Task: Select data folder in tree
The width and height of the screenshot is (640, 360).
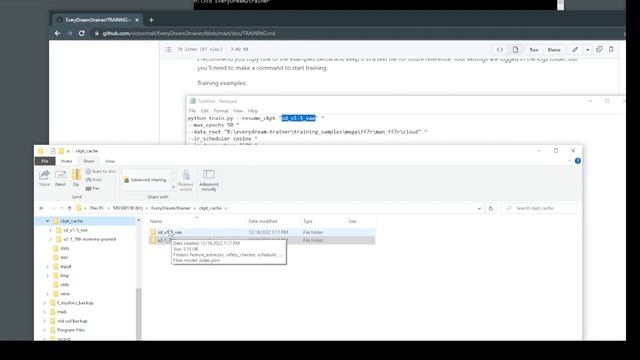Action: (64, 248)
